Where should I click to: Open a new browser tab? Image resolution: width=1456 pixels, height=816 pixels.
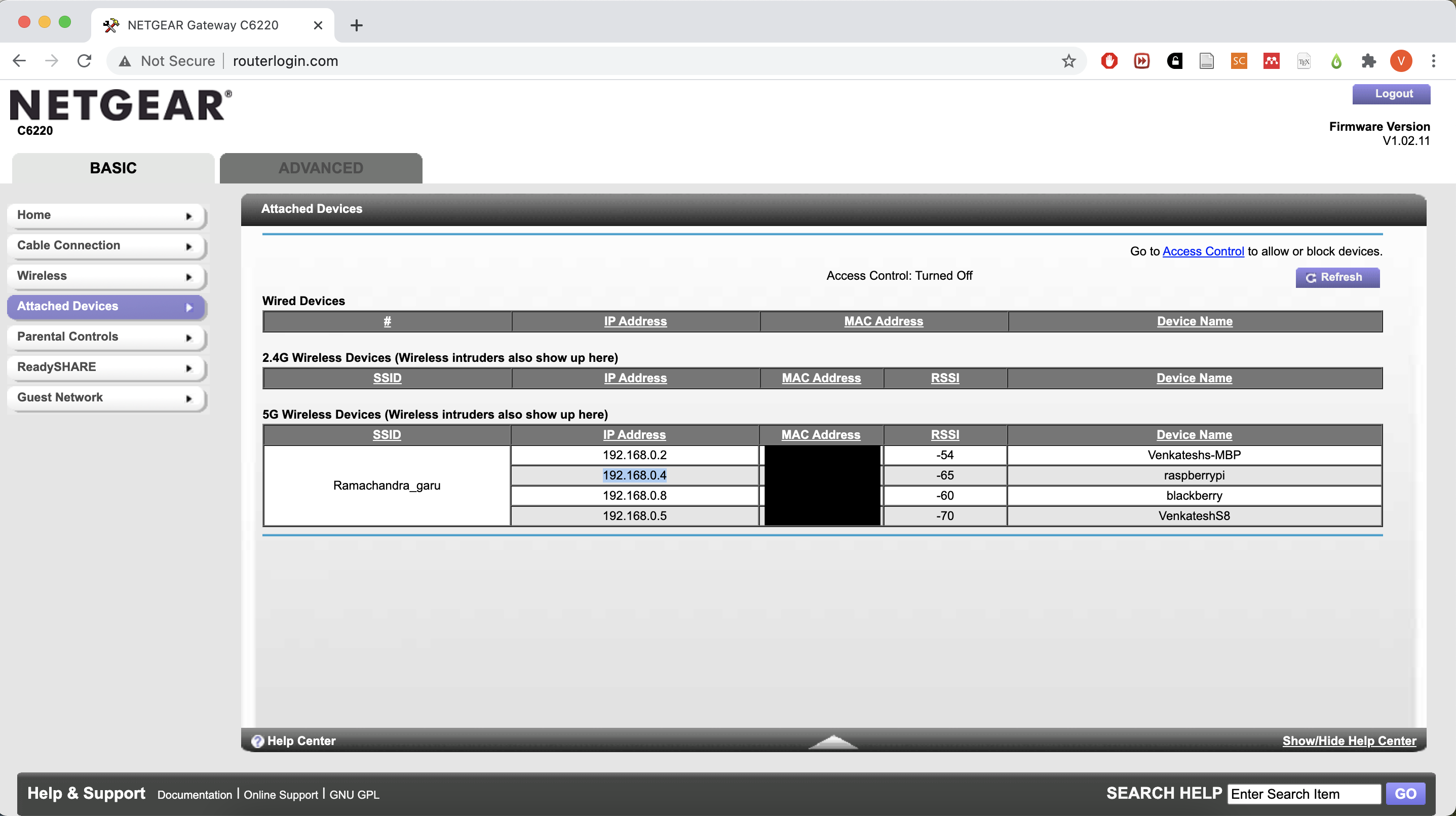click(x=357, y=25)
